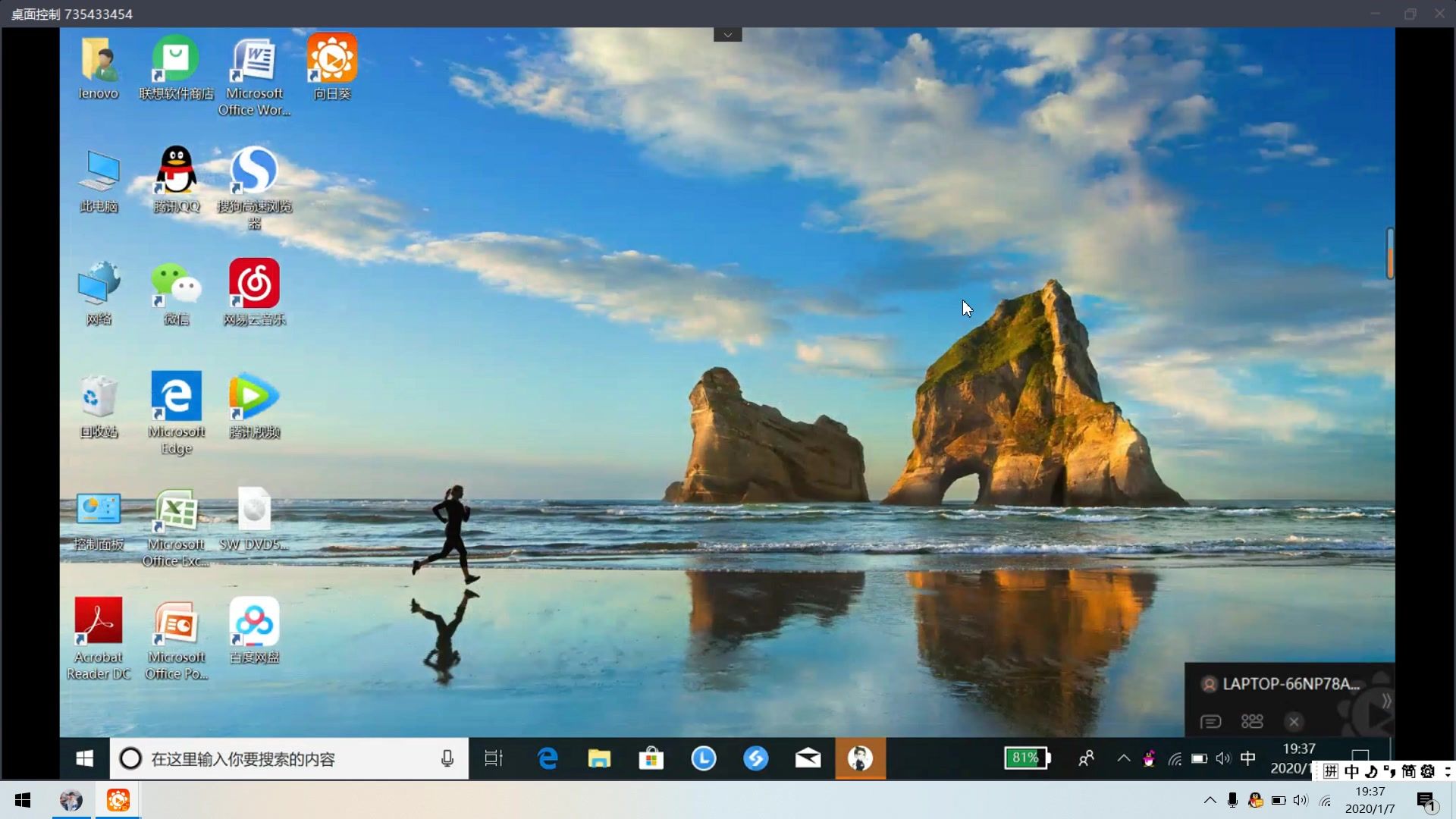This screenshot has height=819, width=1456.
Task: Launch Edge from the remote taskbar
Action: pos(547,758)
